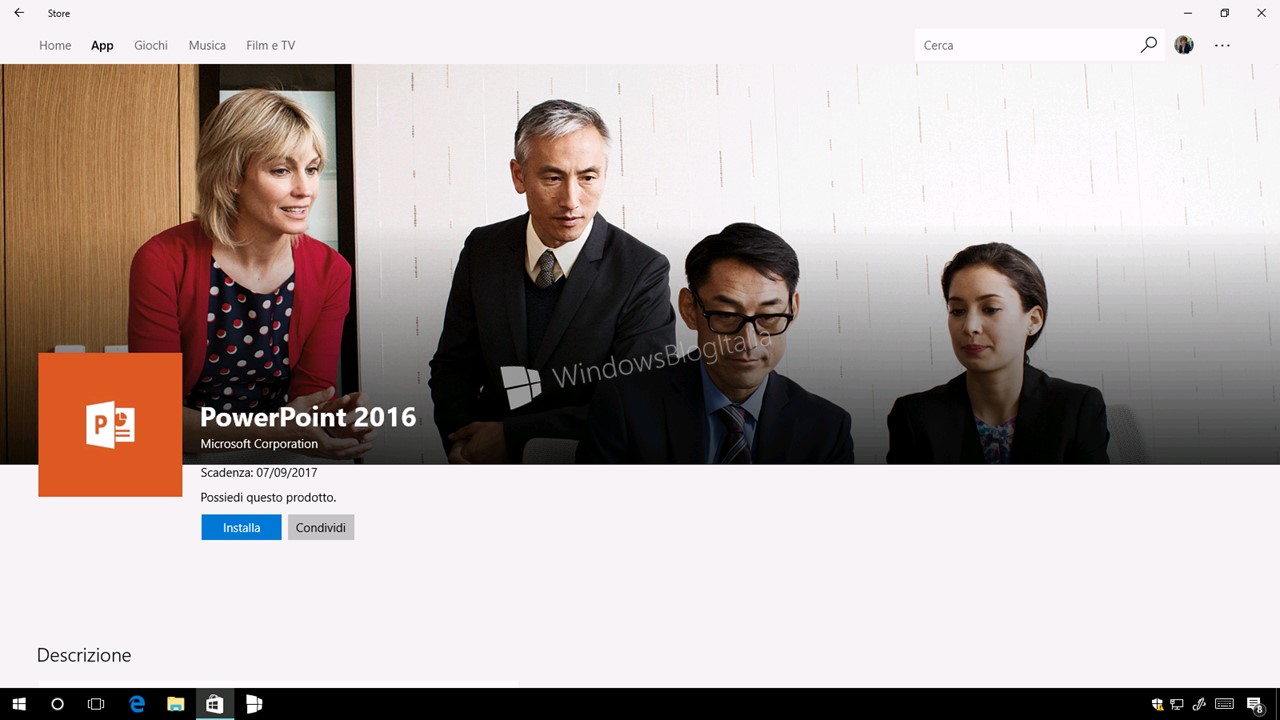Install PowerPoint 2016 with Installa button
The image size is (1280, 720).
241,527
